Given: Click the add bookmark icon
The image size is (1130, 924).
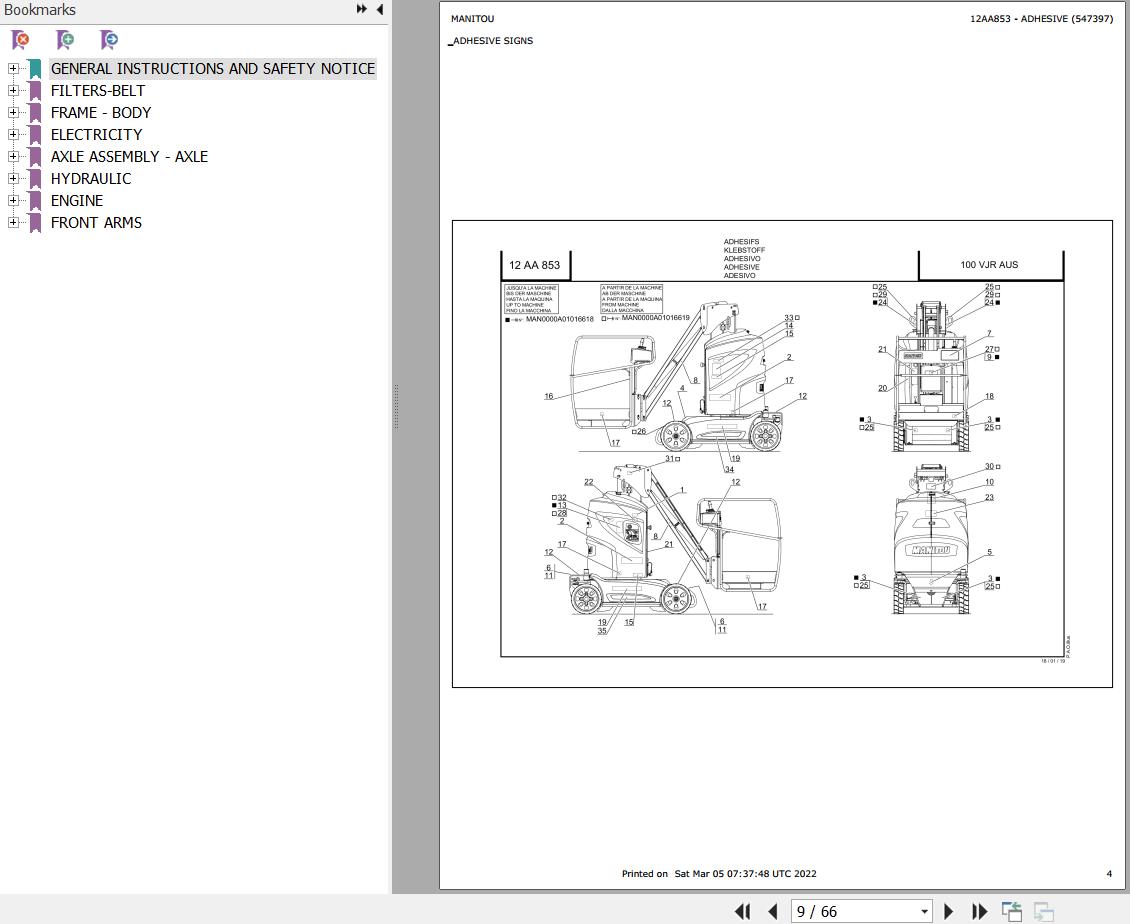Looking at the screenshot, I should 65,40.
